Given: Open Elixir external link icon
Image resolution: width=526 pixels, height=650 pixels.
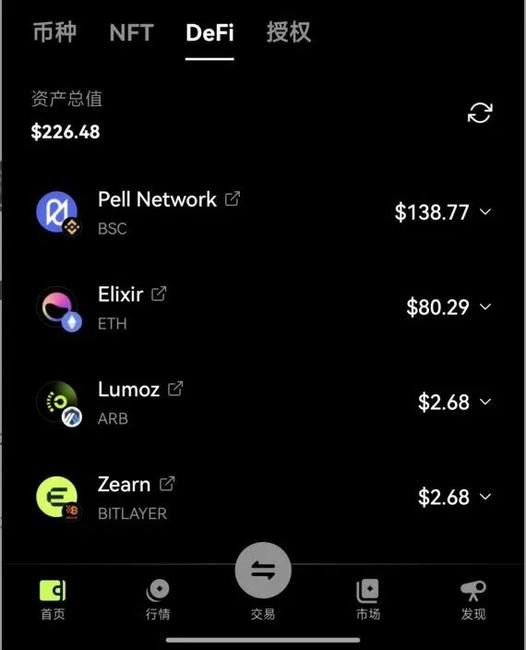Looking at the screenshot, I should pyautogui.click(x=159, y=294).
